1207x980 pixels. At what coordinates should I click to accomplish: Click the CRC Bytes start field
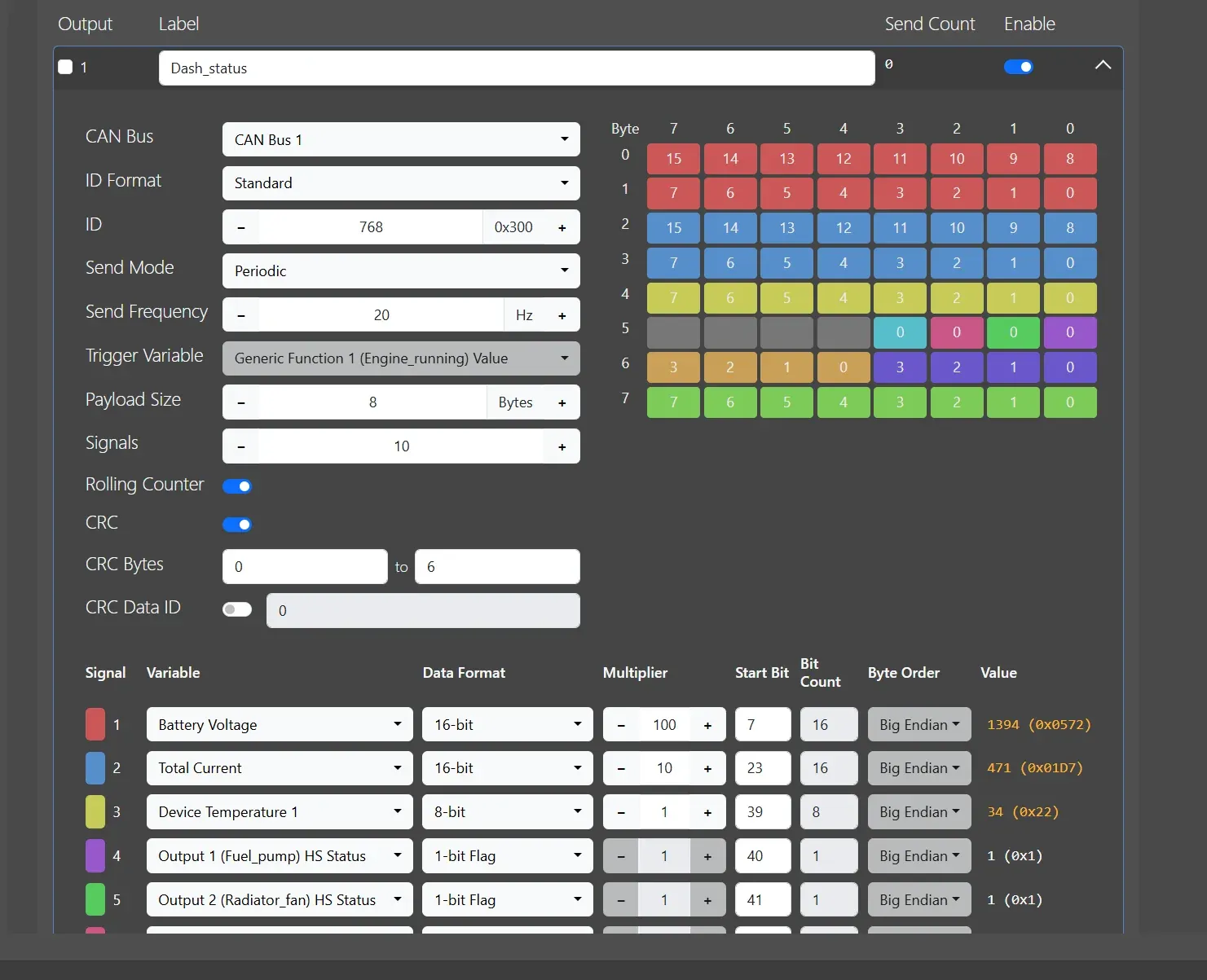(305, 567)
